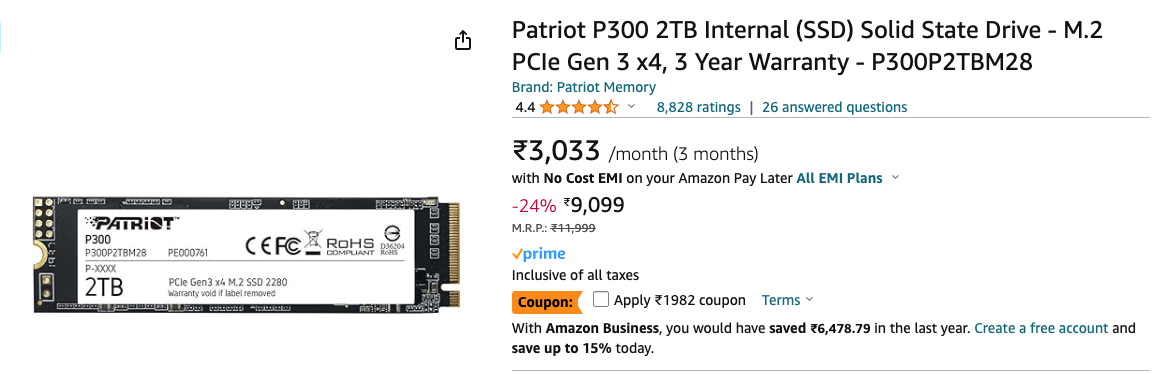Screen dimensions: 1158x374
Task: Click Create a free account link
Action: pos(1041,328)
